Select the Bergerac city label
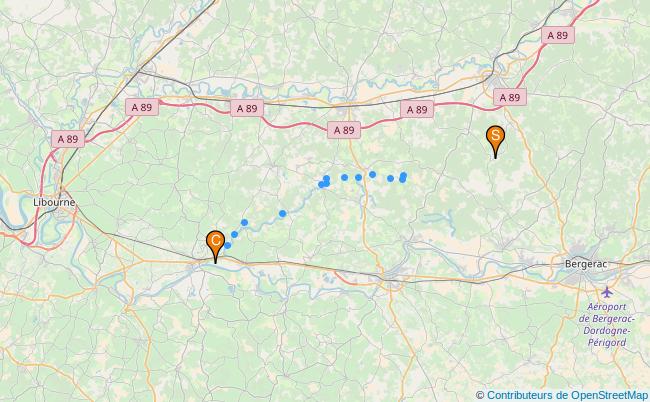The width and height of the screenshot is (650, 402). pos(586,264)
